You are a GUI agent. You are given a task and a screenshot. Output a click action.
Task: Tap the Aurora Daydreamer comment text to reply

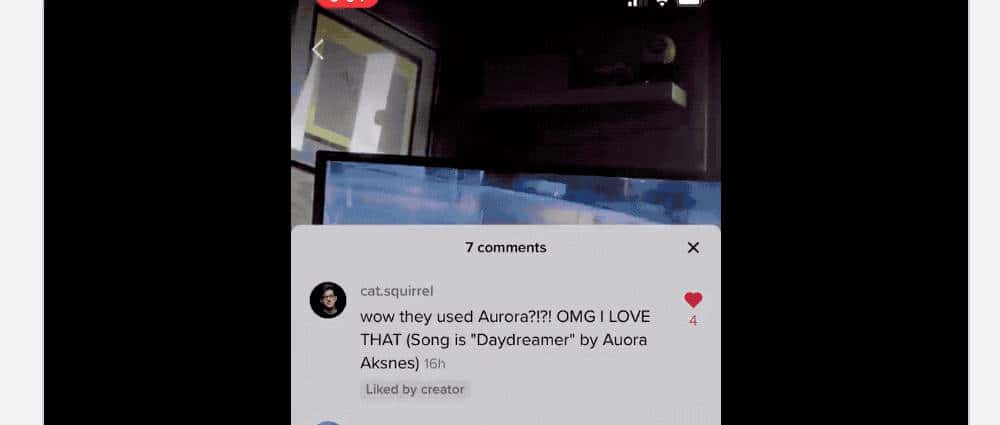click(x=505, y=340)
